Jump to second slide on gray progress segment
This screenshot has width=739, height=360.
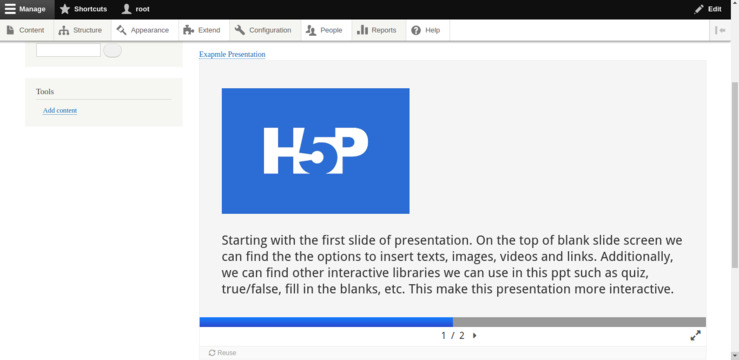pos(579,322)
